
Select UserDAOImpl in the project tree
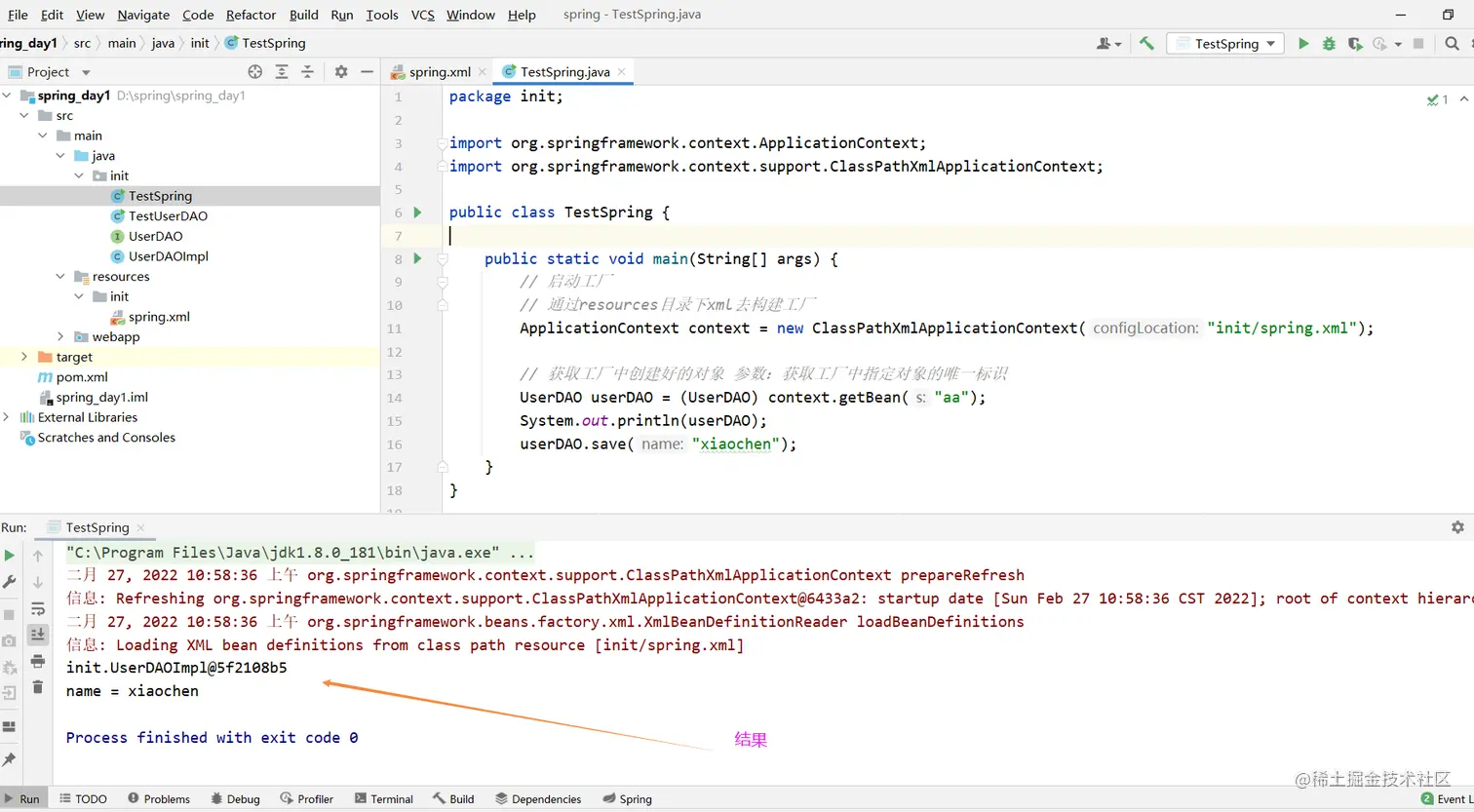168,256
